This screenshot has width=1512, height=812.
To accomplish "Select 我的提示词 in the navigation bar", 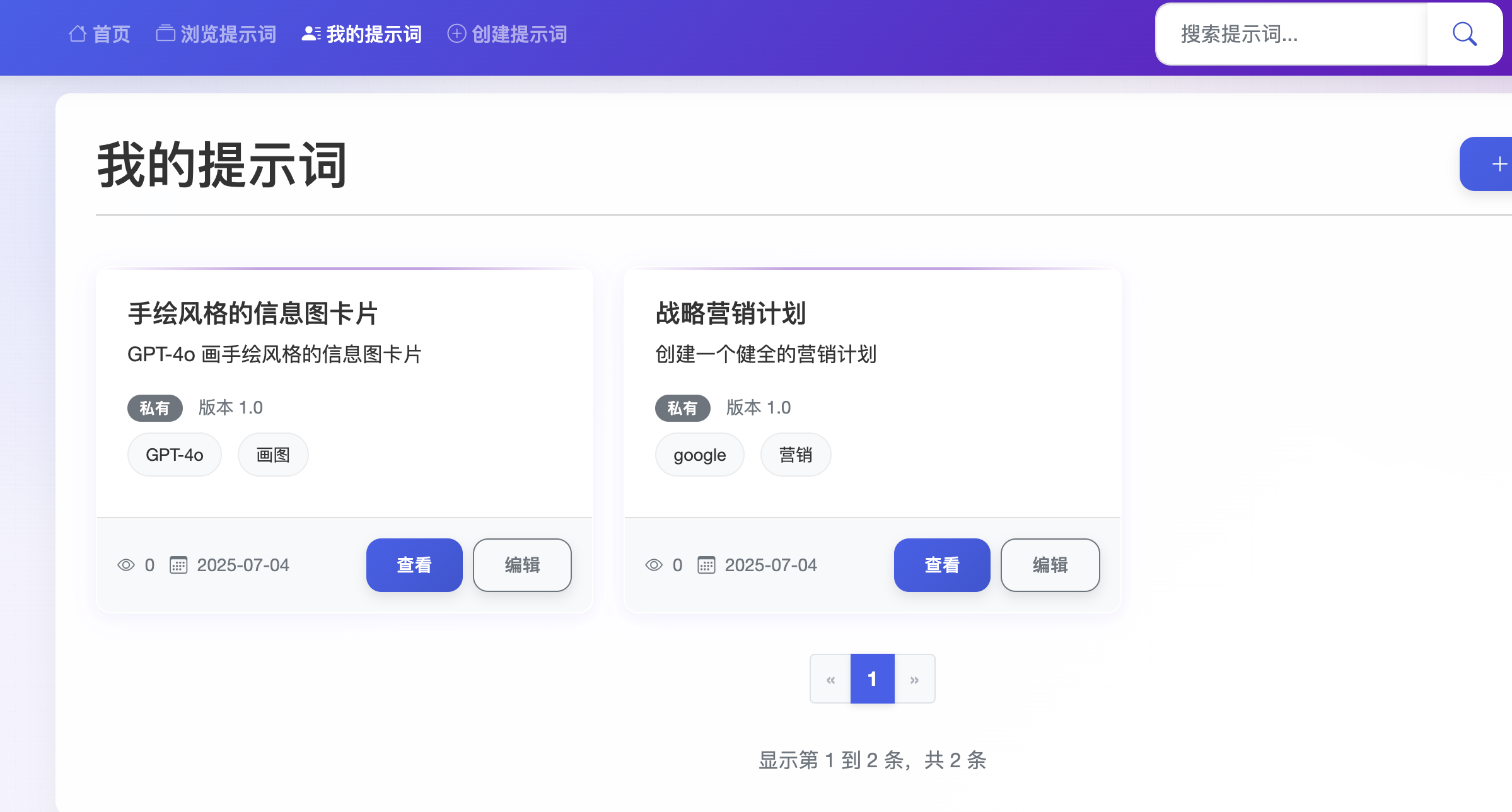I will (x=362, y=34).
